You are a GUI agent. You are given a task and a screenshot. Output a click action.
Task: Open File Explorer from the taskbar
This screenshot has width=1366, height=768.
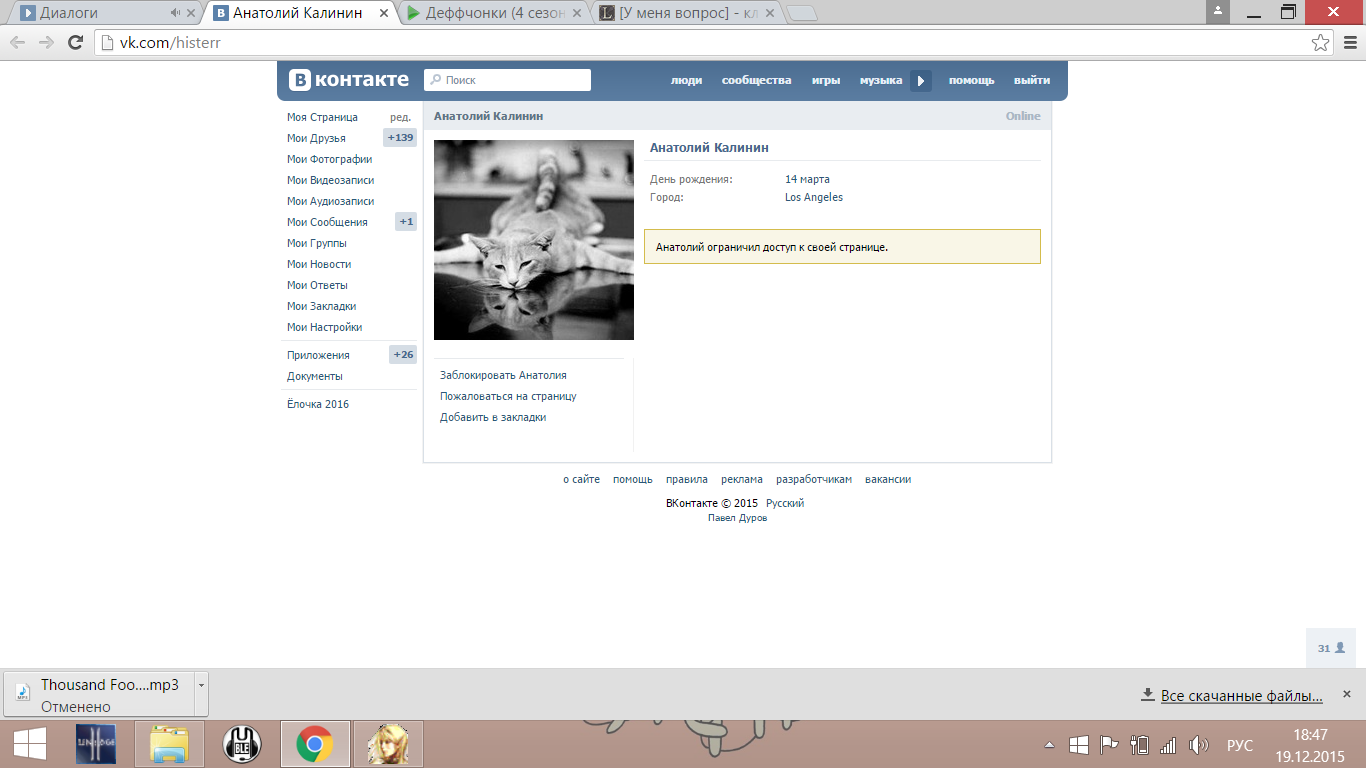tap(169, 744)
